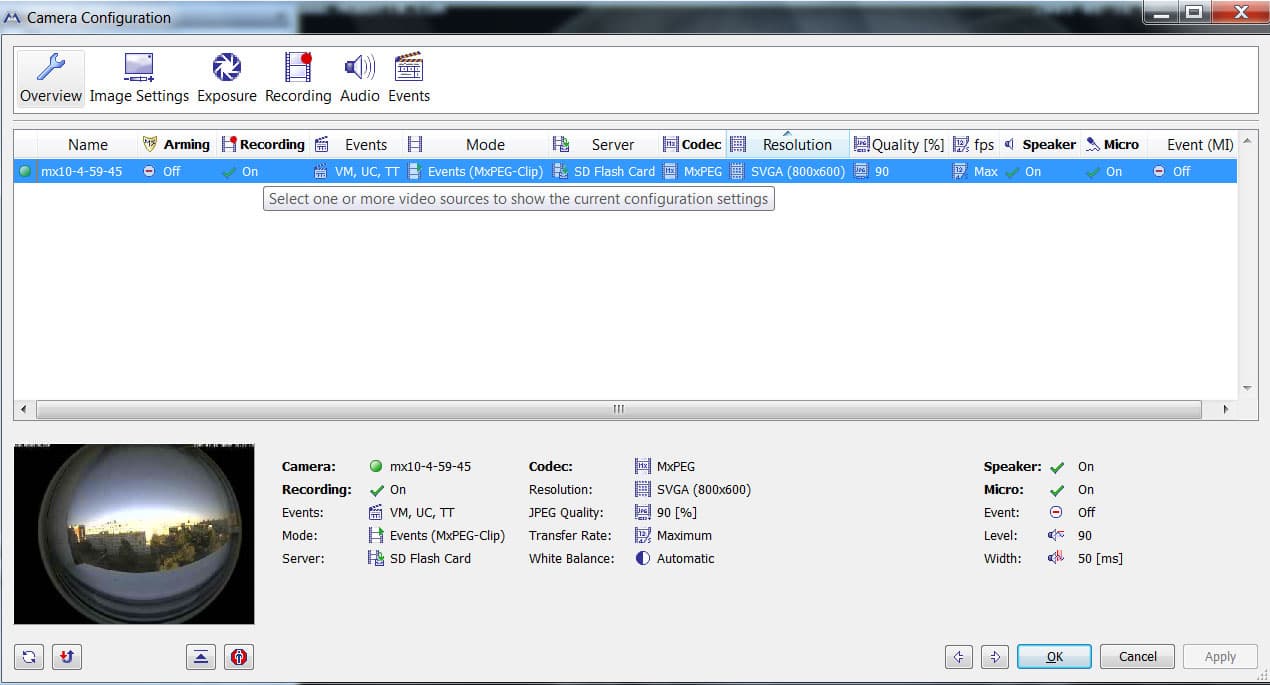Sort by the Resolution column header
Viewport: 1270px width, 685px height.
(788, 144)
